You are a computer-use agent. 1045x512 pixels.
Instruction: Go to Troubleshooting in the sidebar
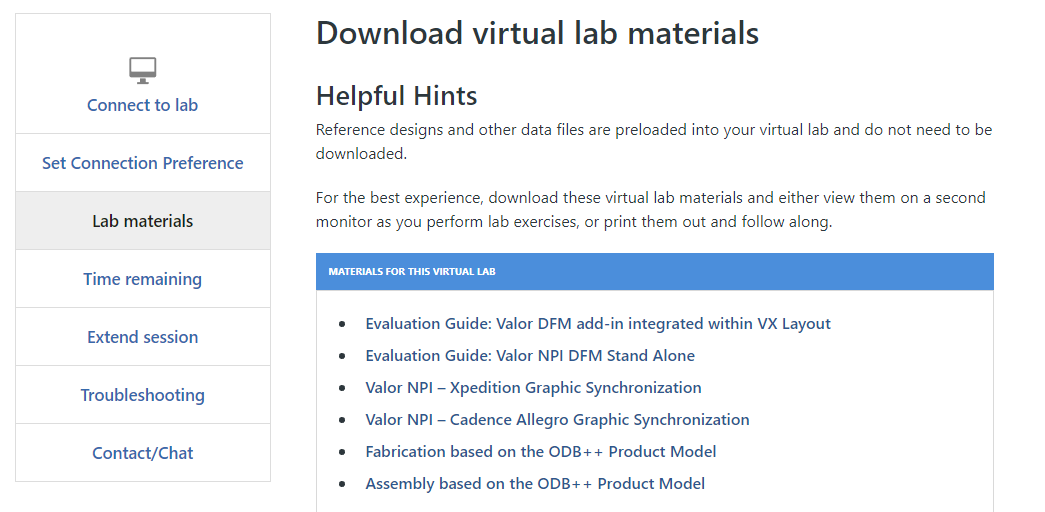pos(143,395)
